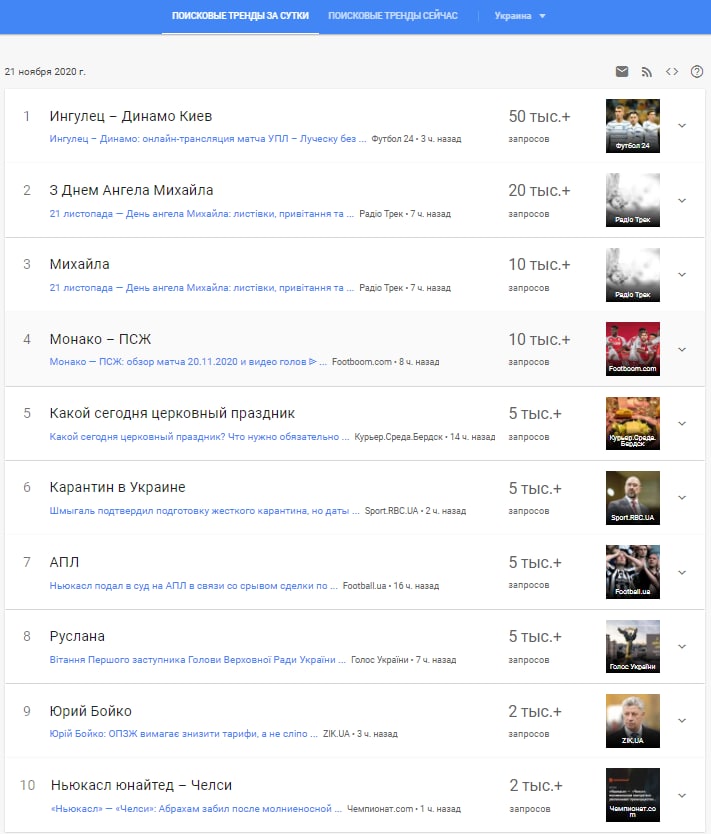Open the ZIK.UA thumbnail image
The image size is (711, 834).
point(632,721)
